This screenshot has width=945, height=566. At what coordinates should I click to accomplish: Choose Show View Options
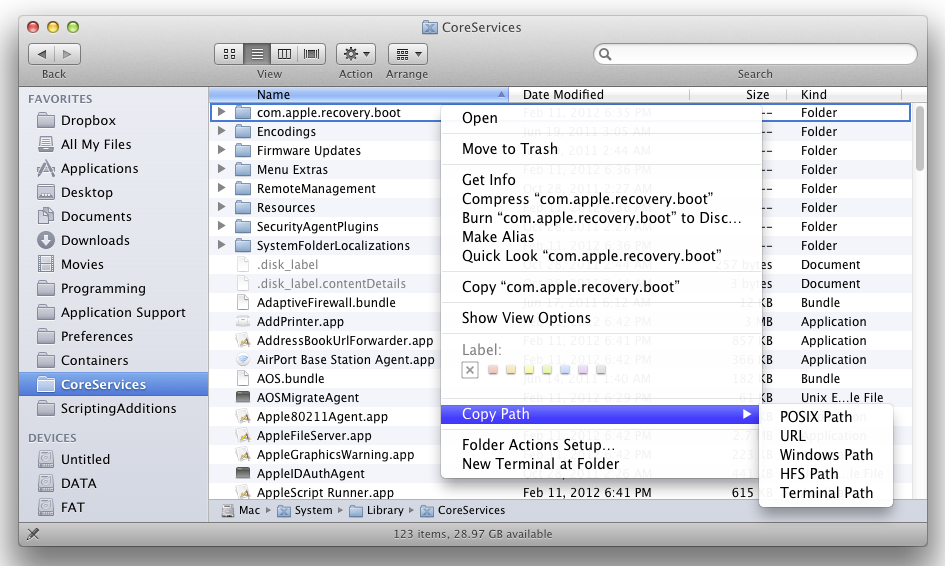coord(601,318)
